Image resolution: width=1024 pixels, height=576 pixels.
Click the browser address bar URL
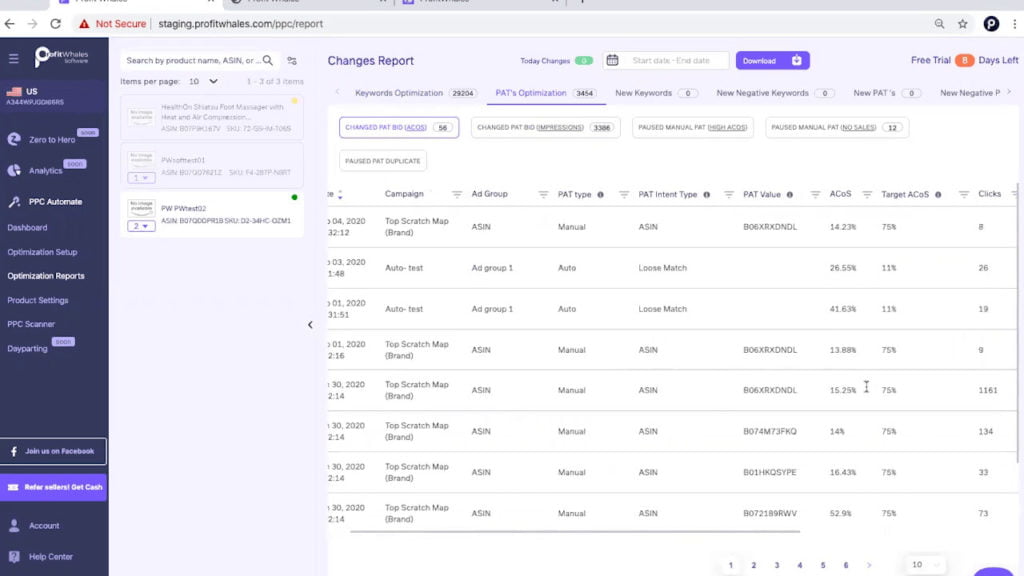240,24
